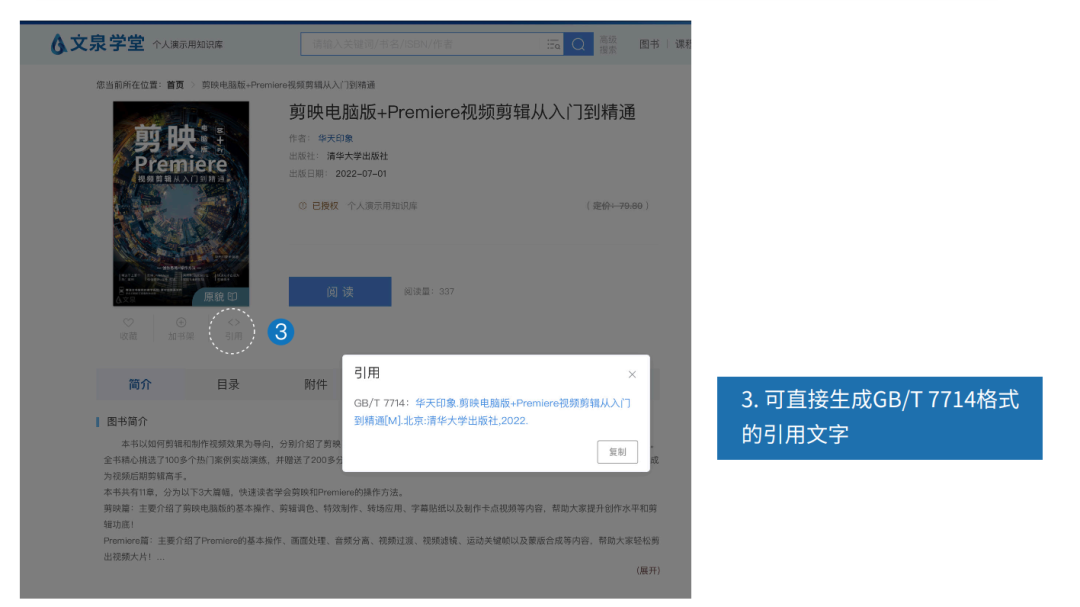Open the 附件 tab
This screenshot has height=607, width=1080.
click(x=316, y=384)
